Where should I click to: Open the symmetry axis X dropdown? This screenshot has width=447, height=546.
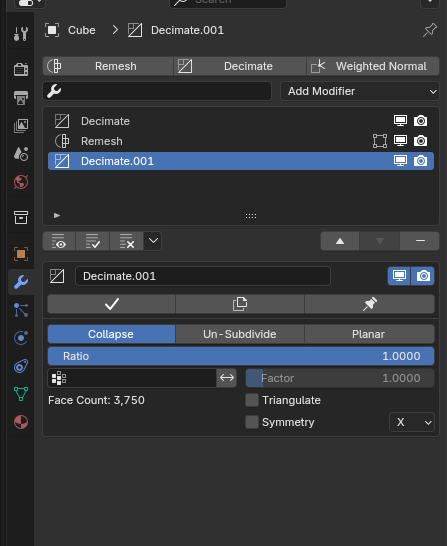pos(412,422)
